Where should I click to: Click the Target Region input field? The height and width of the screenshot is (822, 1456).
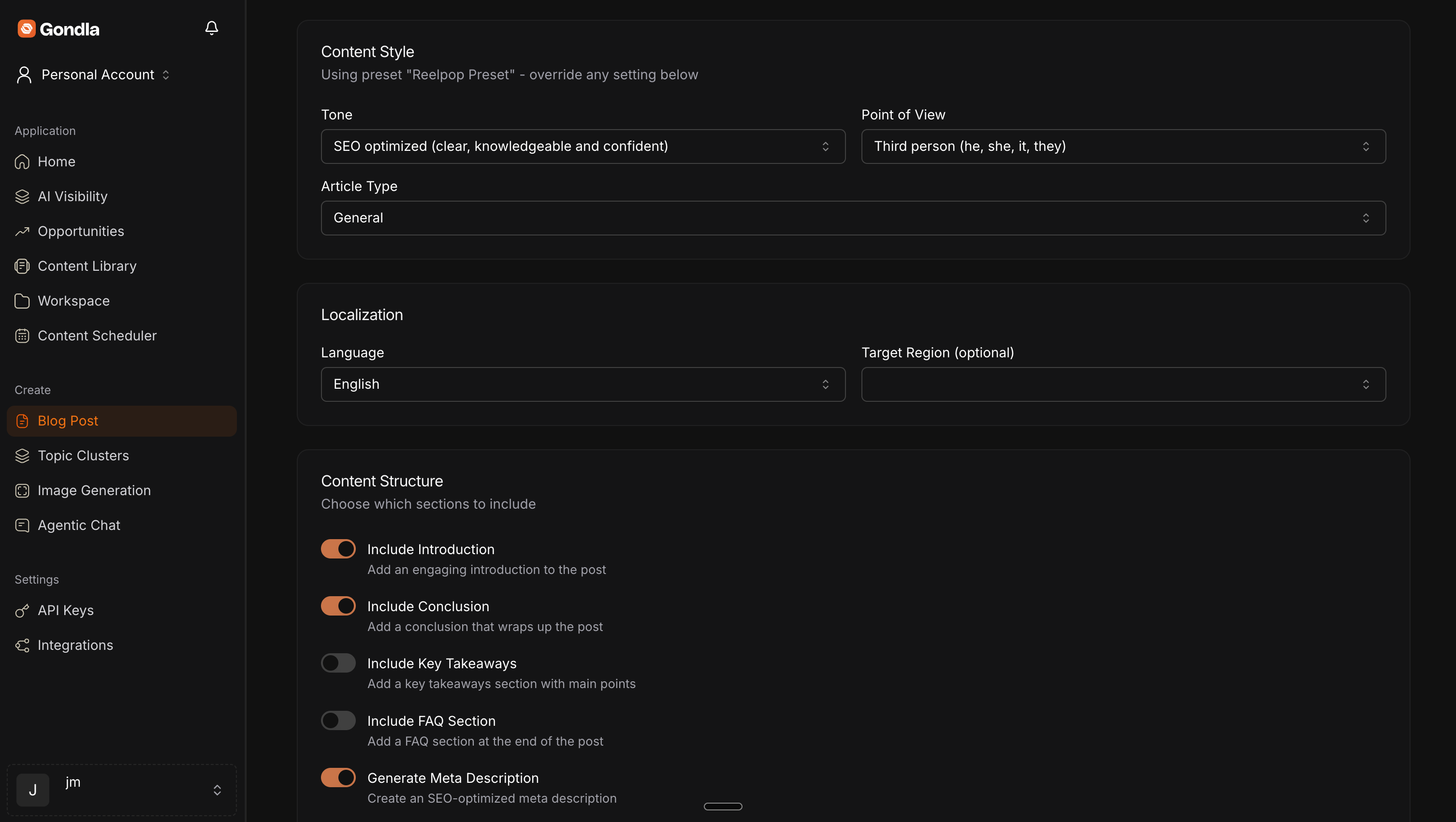[1123, 384]
